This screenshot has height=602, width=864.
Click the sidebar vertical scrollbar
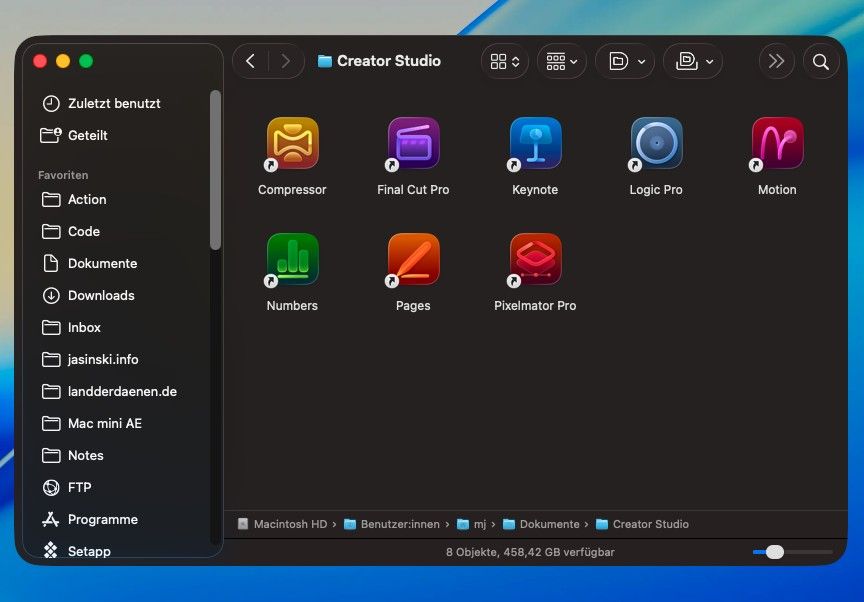[x=215, y=170]
